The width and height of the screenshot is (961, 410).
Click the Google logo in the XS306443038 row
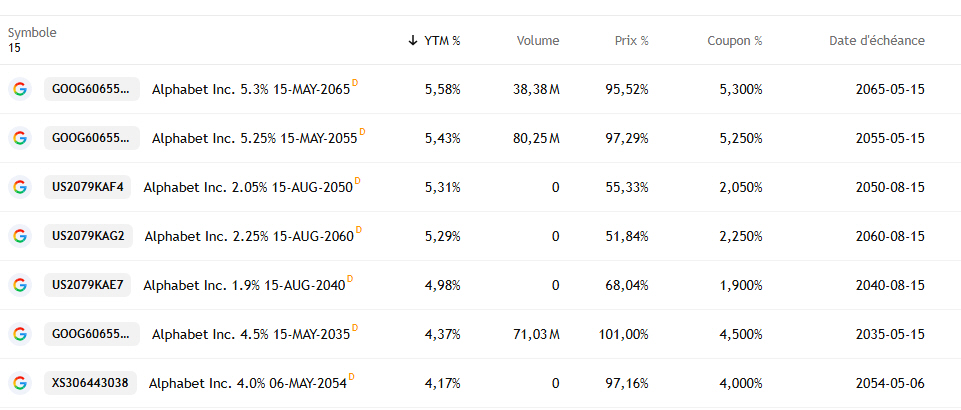(19, 383)
